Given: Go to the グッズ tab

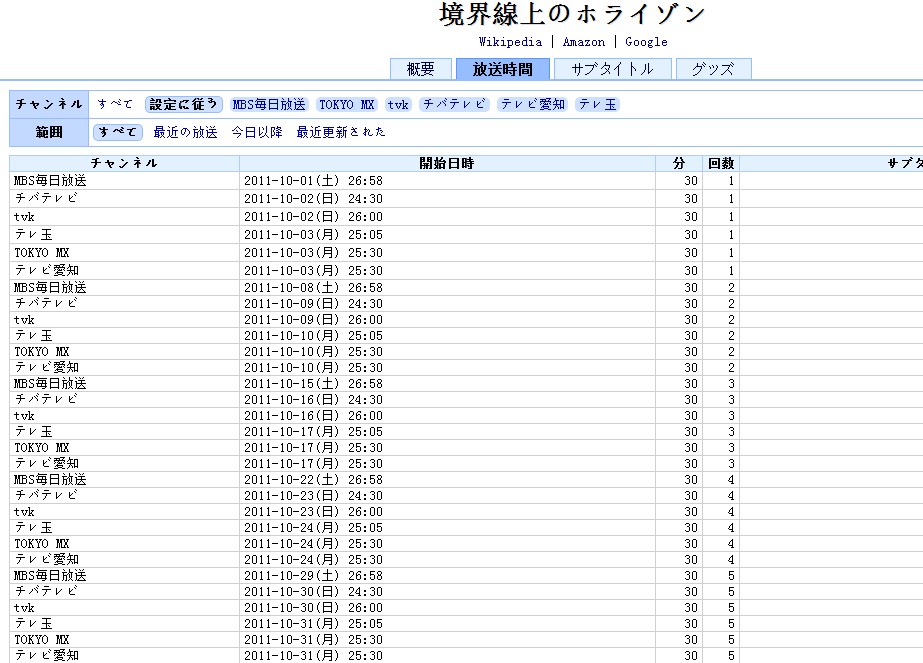Looking at the screenshot, I should pyautogui.click(x=713, y=69).
